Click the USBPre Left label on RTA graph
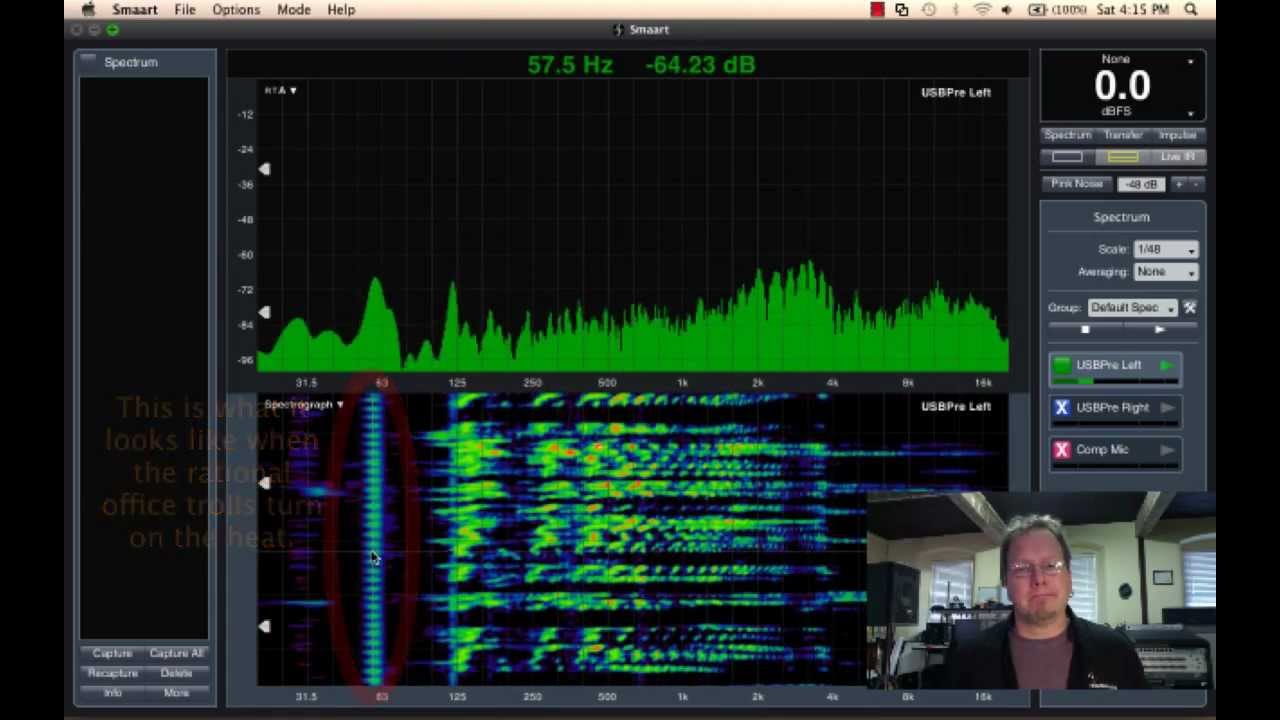Screen dimensions: 1280x720 pyautogui.click(x=956, y=92)
